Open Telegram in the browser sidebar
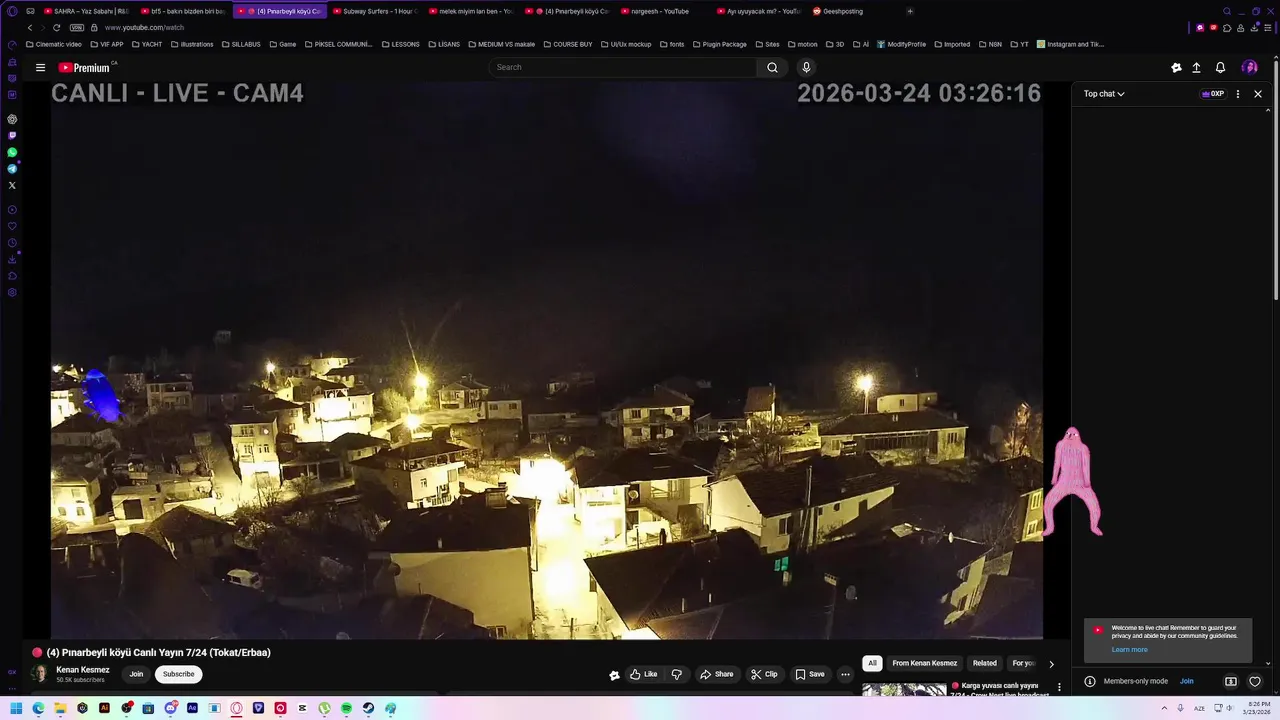1280x720 pixels. click(12, 169)
